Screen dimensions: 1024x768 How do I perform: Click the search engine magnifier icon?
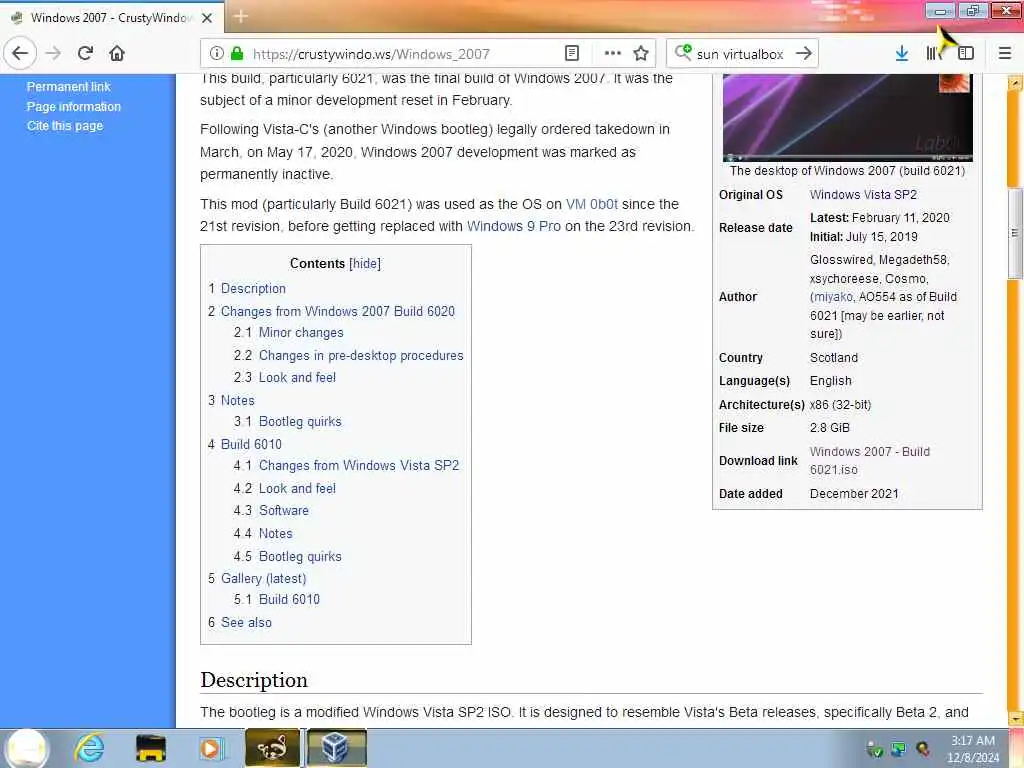[682, 52]
